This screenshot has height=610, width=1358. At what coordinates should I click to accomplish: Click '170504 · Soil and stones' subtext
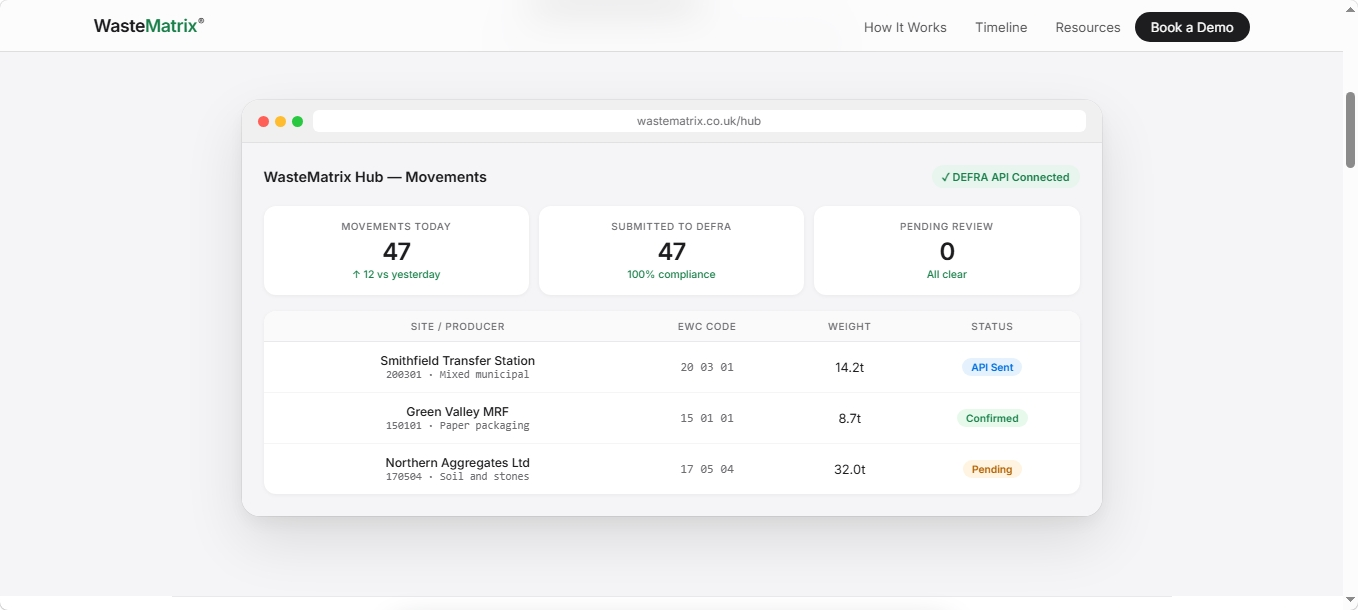click(458, 477)
